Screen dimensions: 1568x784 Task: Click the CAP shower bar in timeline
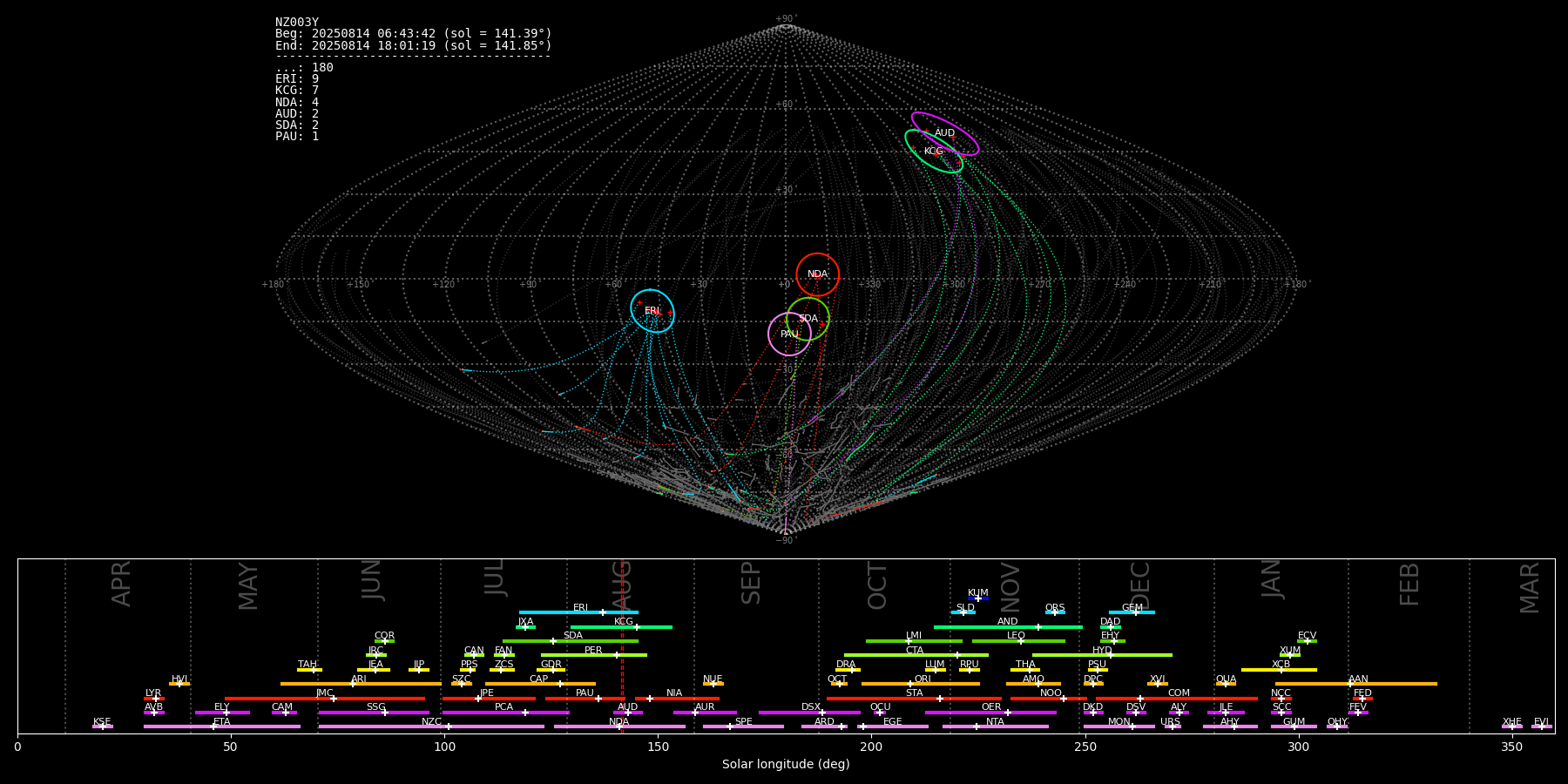click(x=540, y=684)
